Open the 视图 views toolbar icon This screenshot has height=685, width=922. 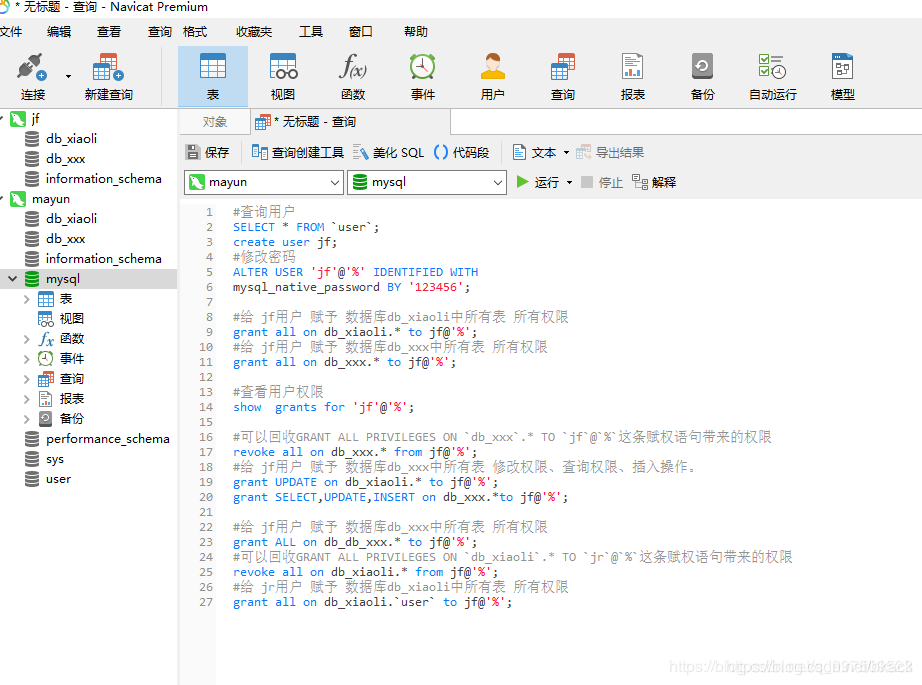[283, 76]
